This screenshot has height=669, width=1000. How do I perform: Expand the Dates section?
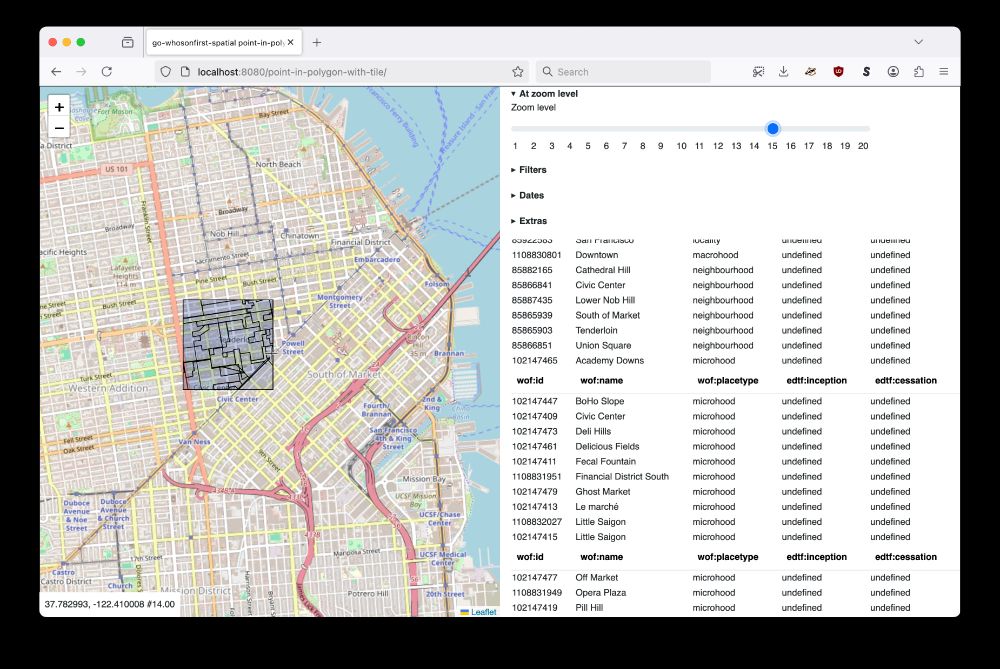click(x=531, y=196)
